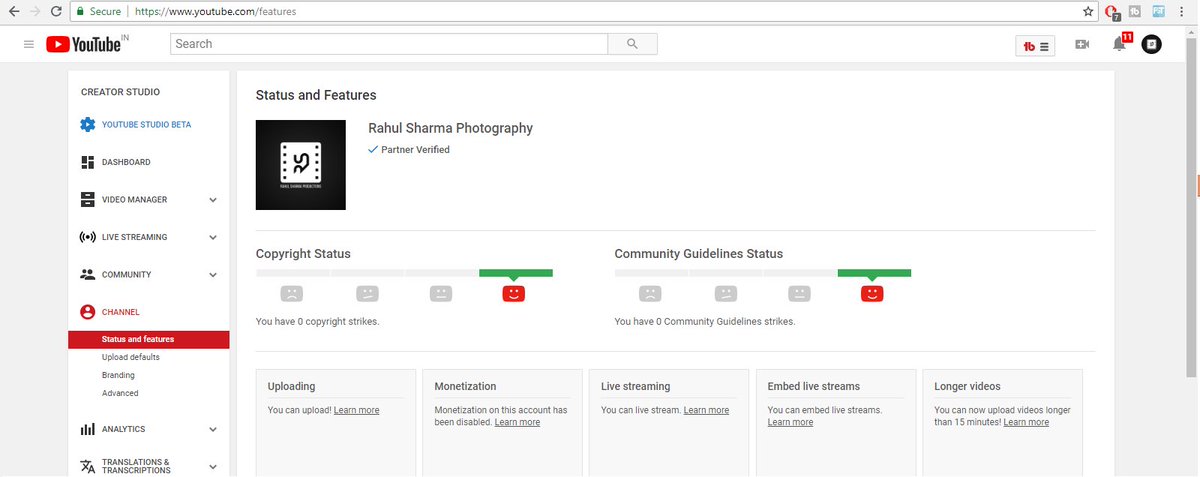
Task: Click the YouTube Studio Beta gear icon
Action: 87,125
